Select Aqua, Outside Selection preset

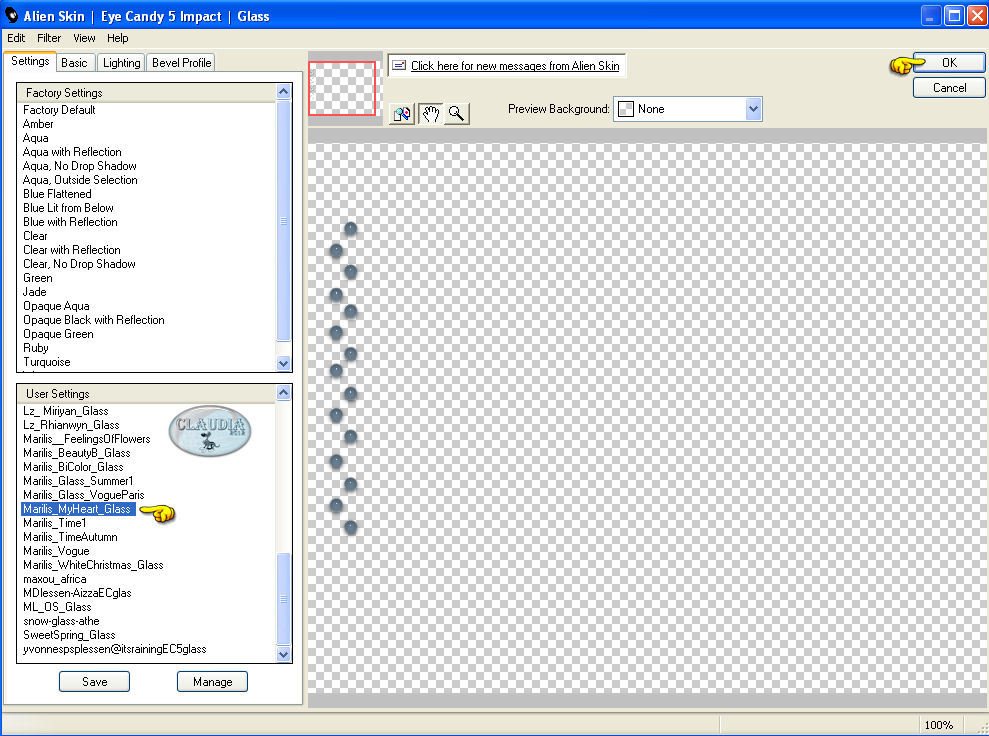pyautogui.click(x=80, y=180)
